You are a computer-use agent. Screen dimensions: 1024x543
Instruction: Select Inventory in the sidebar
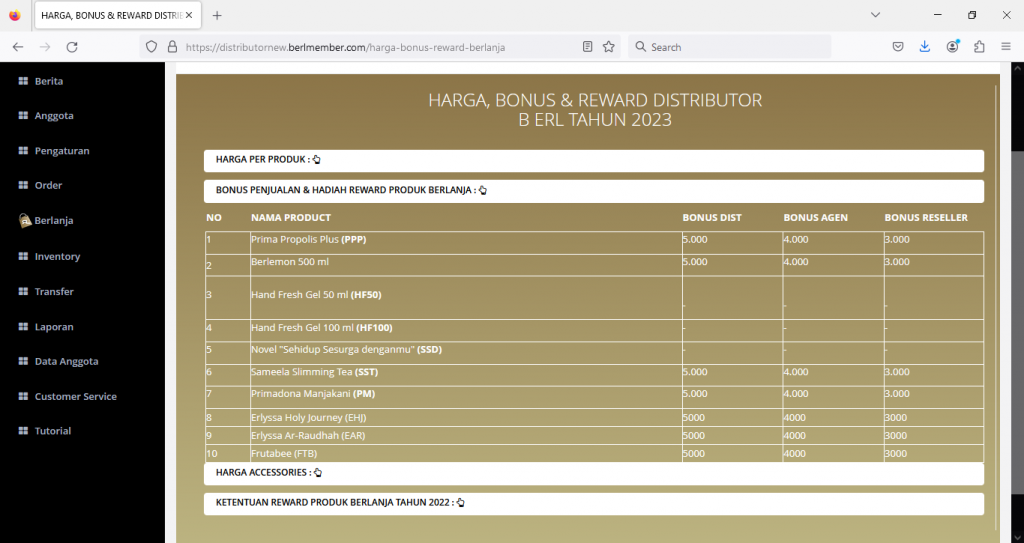click(57, 257)
